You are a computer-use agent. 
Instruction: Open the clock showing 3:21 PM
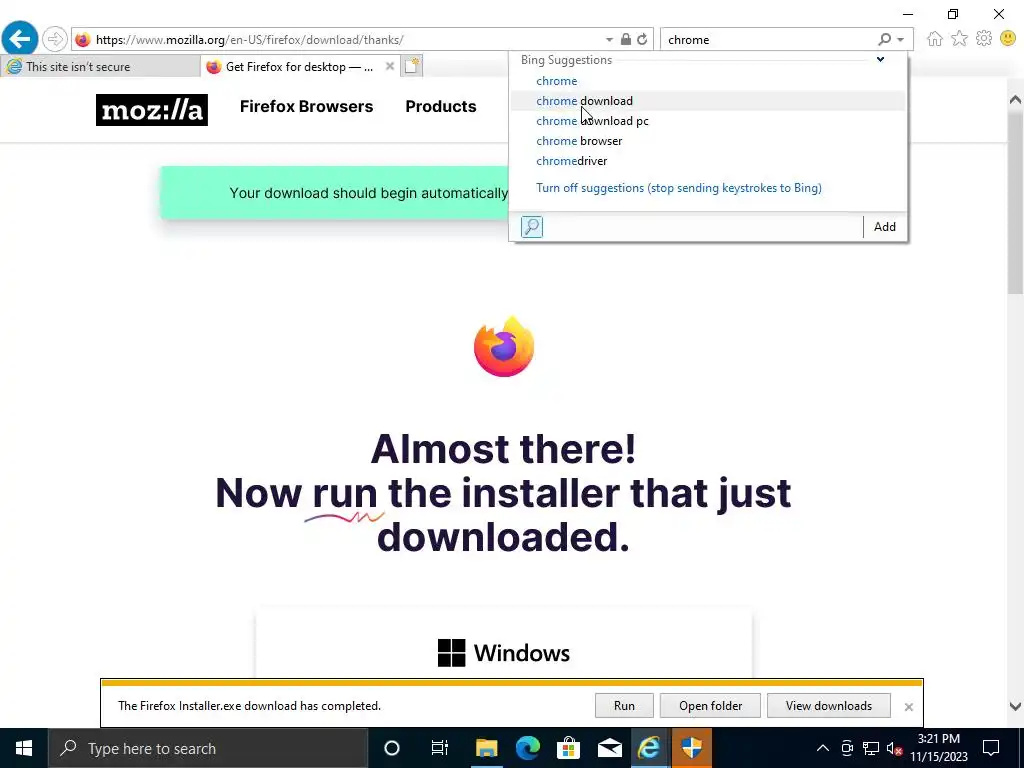pyautogui.click(x=938, y=748)
